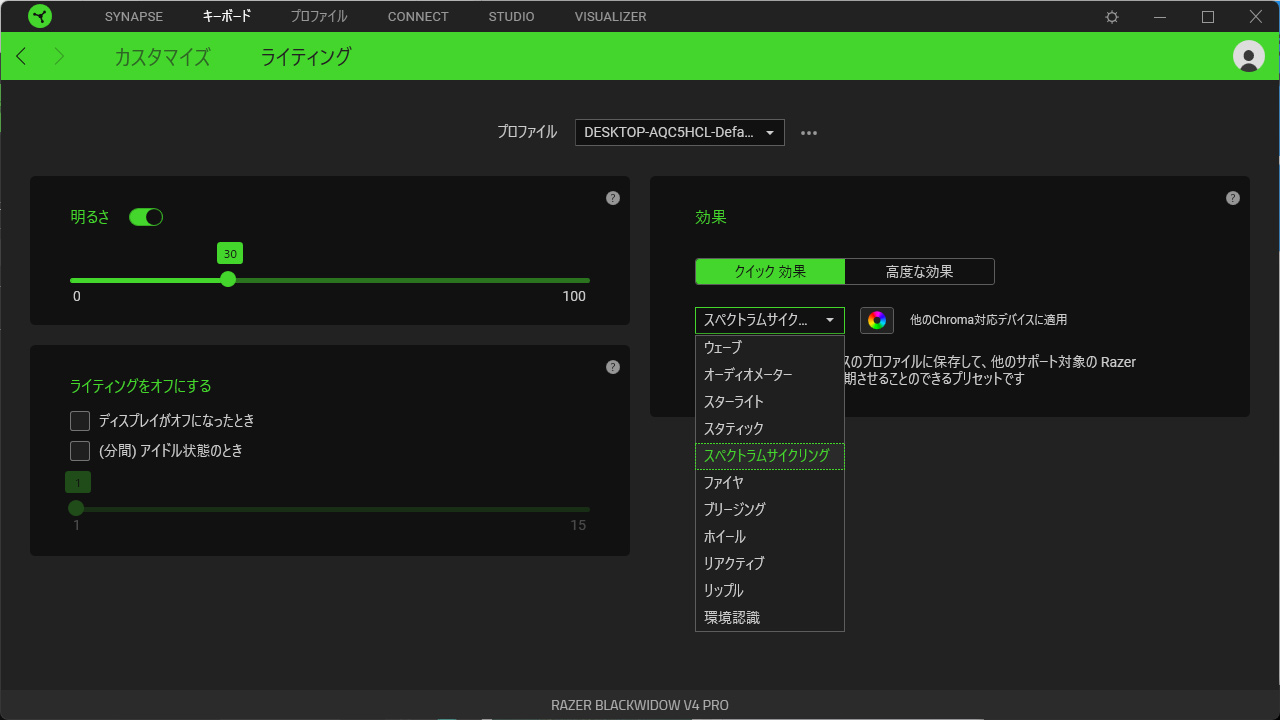Select the 高度な効果 button
The width and height of the screenshot is (1280, 720).
click(x=920, y=272)
